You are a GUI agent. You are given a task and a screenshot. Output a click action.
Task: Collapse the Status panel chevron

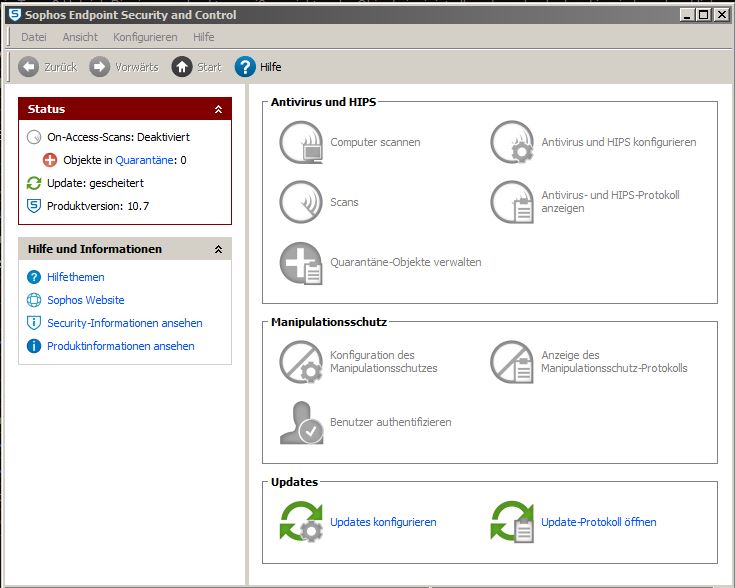[218, 109]
